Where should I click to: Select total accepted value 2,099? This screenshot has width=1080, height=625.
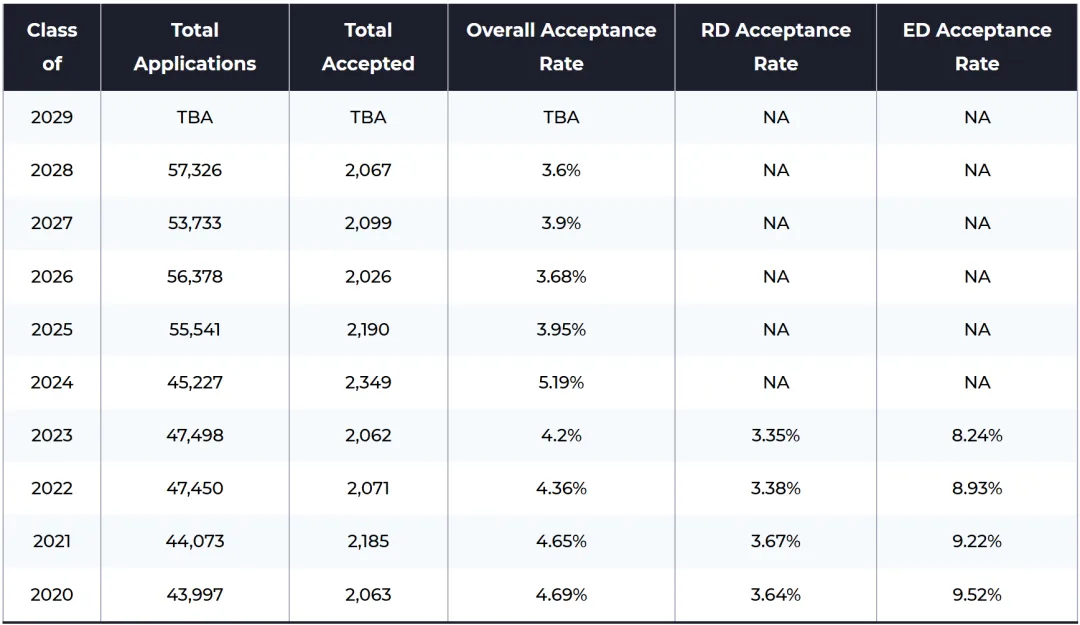368,223
